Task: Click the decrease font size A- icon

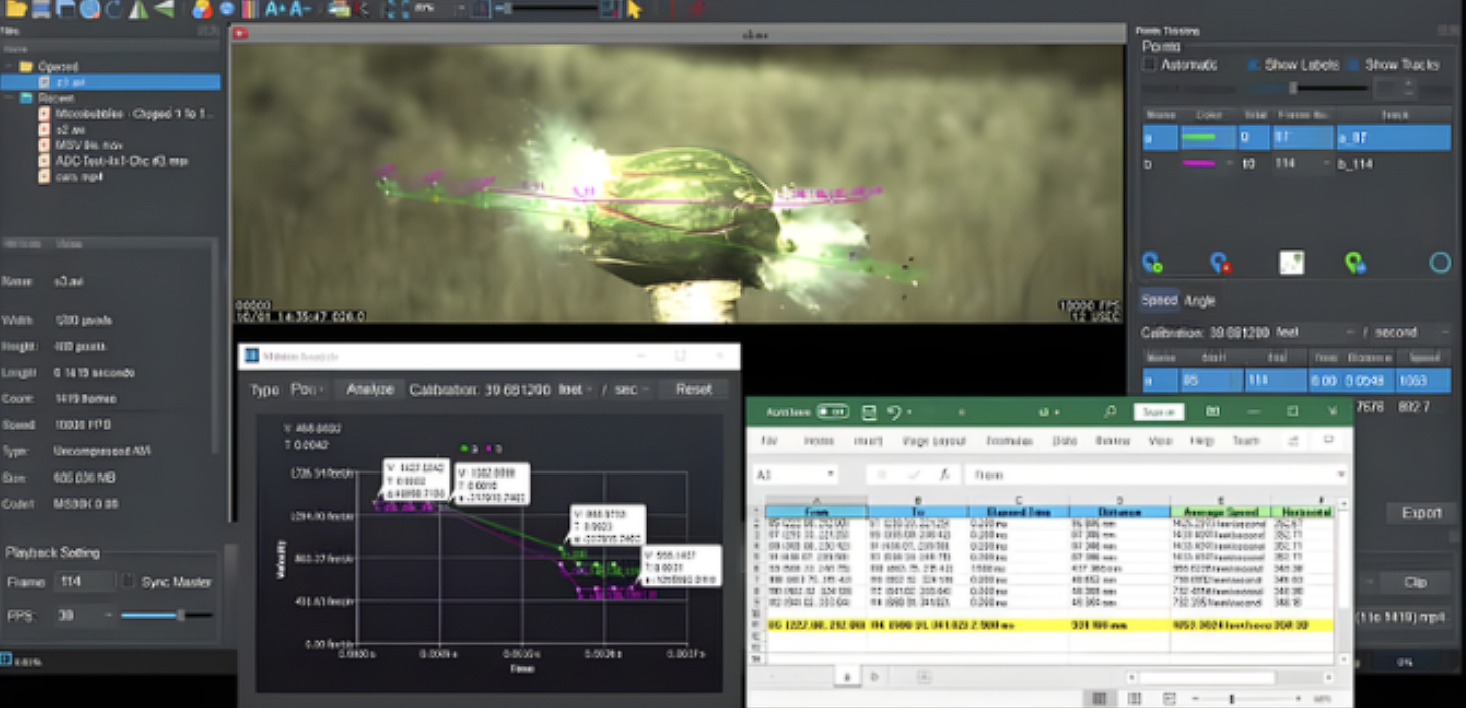Action: click(x=301, y=9)
